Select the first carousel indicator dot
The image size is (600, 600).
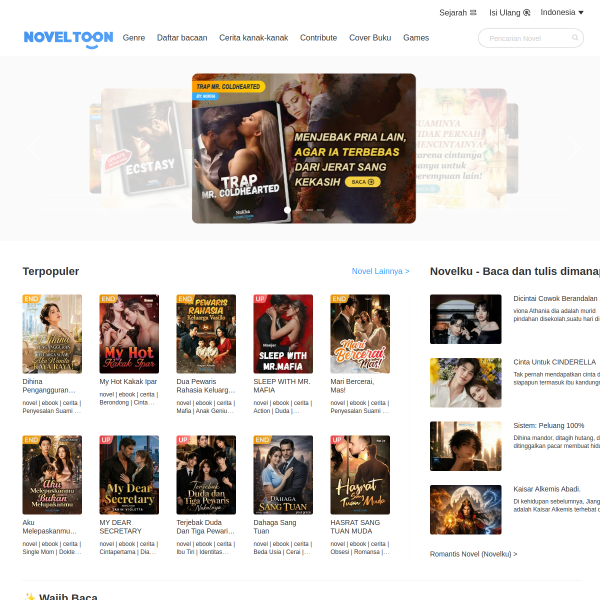point(287,210)
